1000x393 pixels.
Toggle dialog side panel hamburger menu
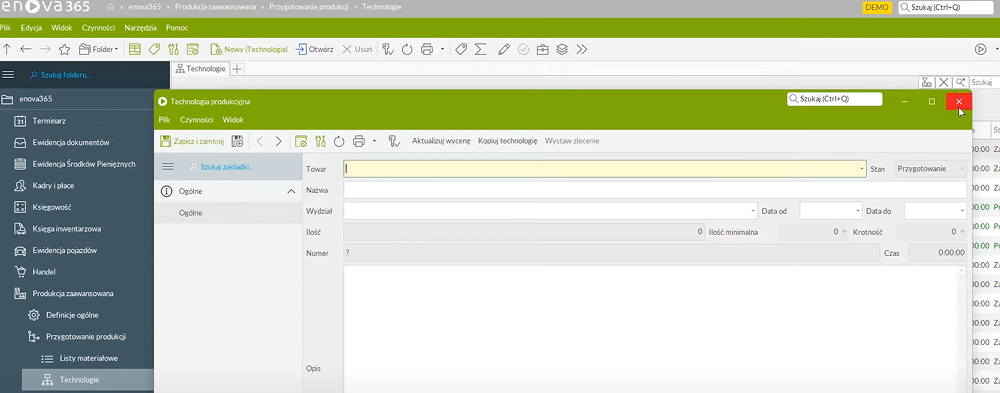coord(168,167)
